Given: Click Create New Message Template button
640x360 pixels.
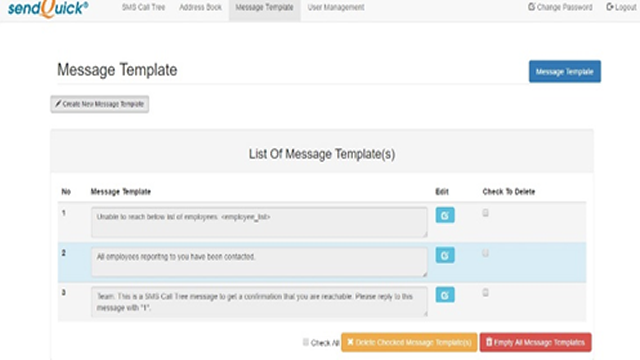Looking at the screenshot, I should pyautogui.click(x=100, y=104).
